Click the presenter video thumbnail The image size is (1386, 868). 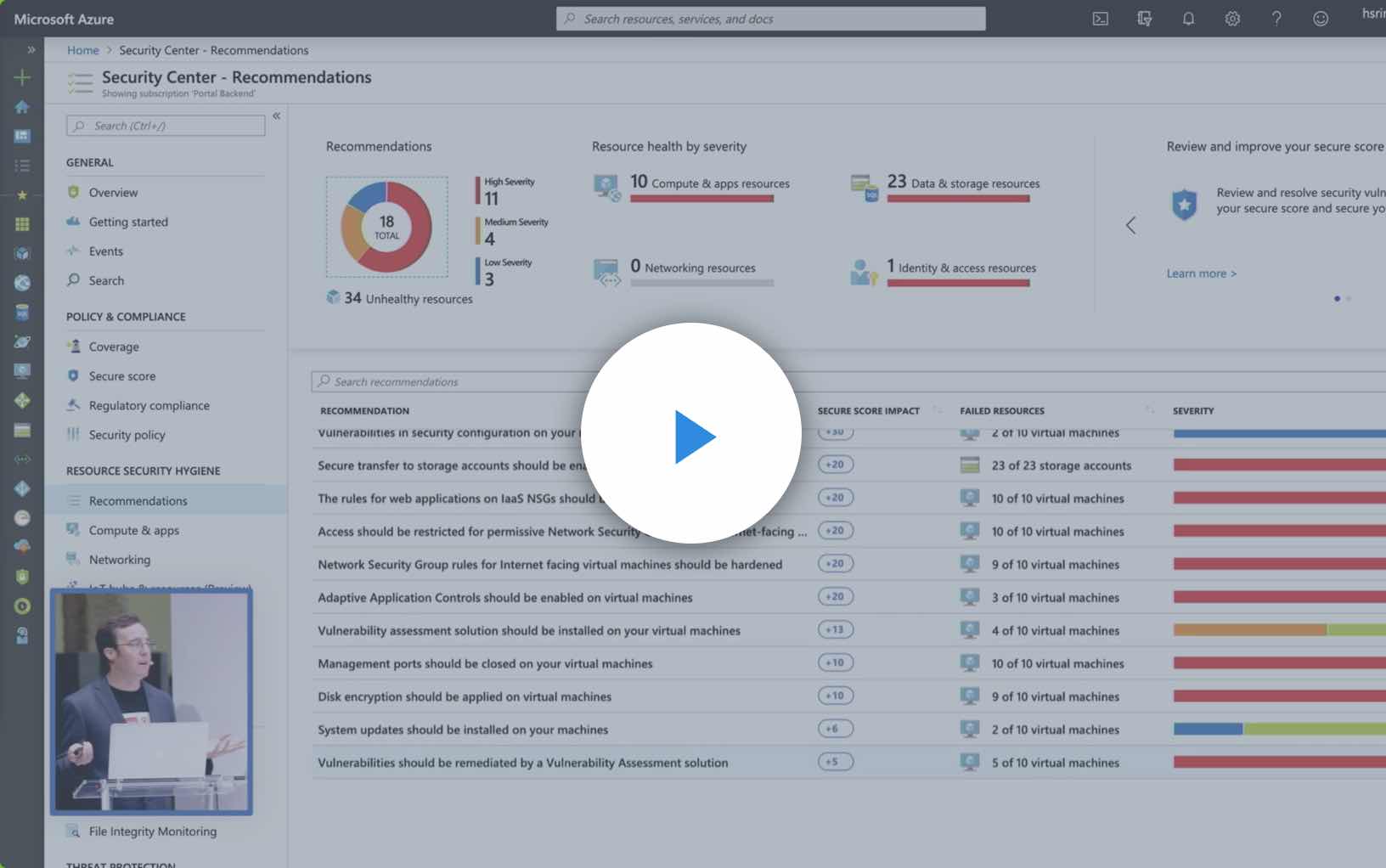pyautogui.click(x=152, y=702)
